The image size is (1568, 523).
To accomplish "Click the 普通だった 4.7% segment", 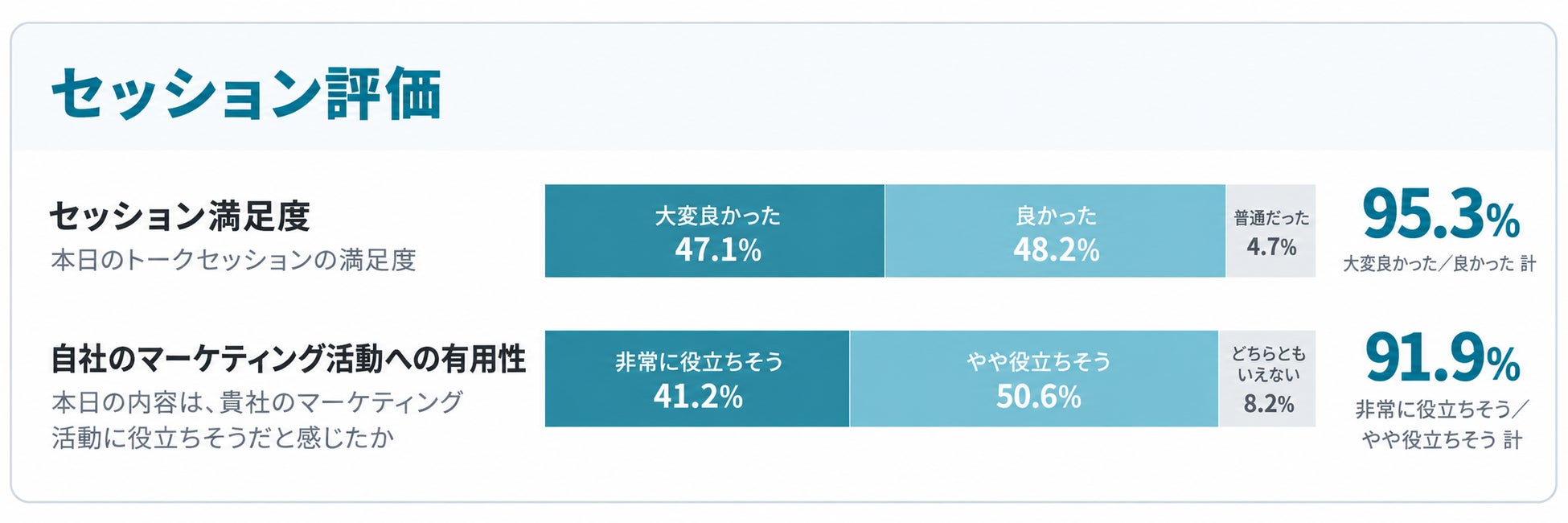I will click(x=1270, y=231).
